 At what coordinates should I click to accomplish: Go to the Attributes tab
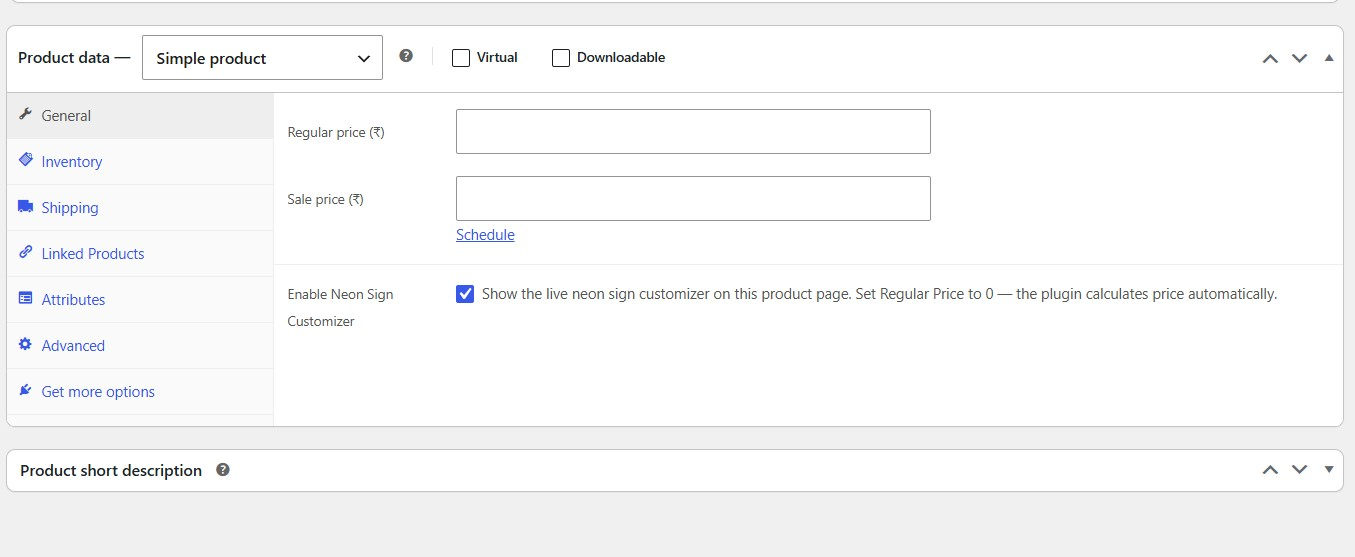point(140,300)
